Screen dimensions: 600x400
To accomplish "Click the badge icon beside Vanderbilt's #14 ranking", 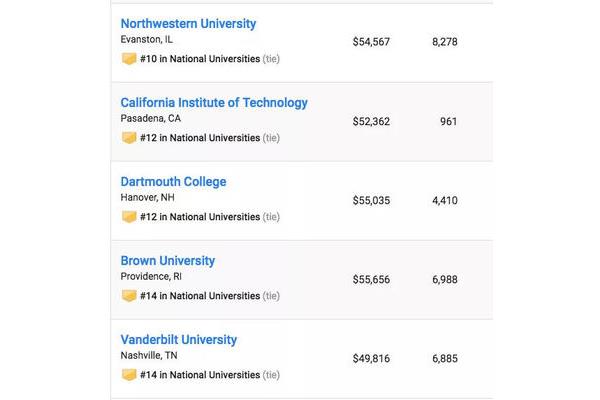I will pyautogui.click(x=129, y=375).
